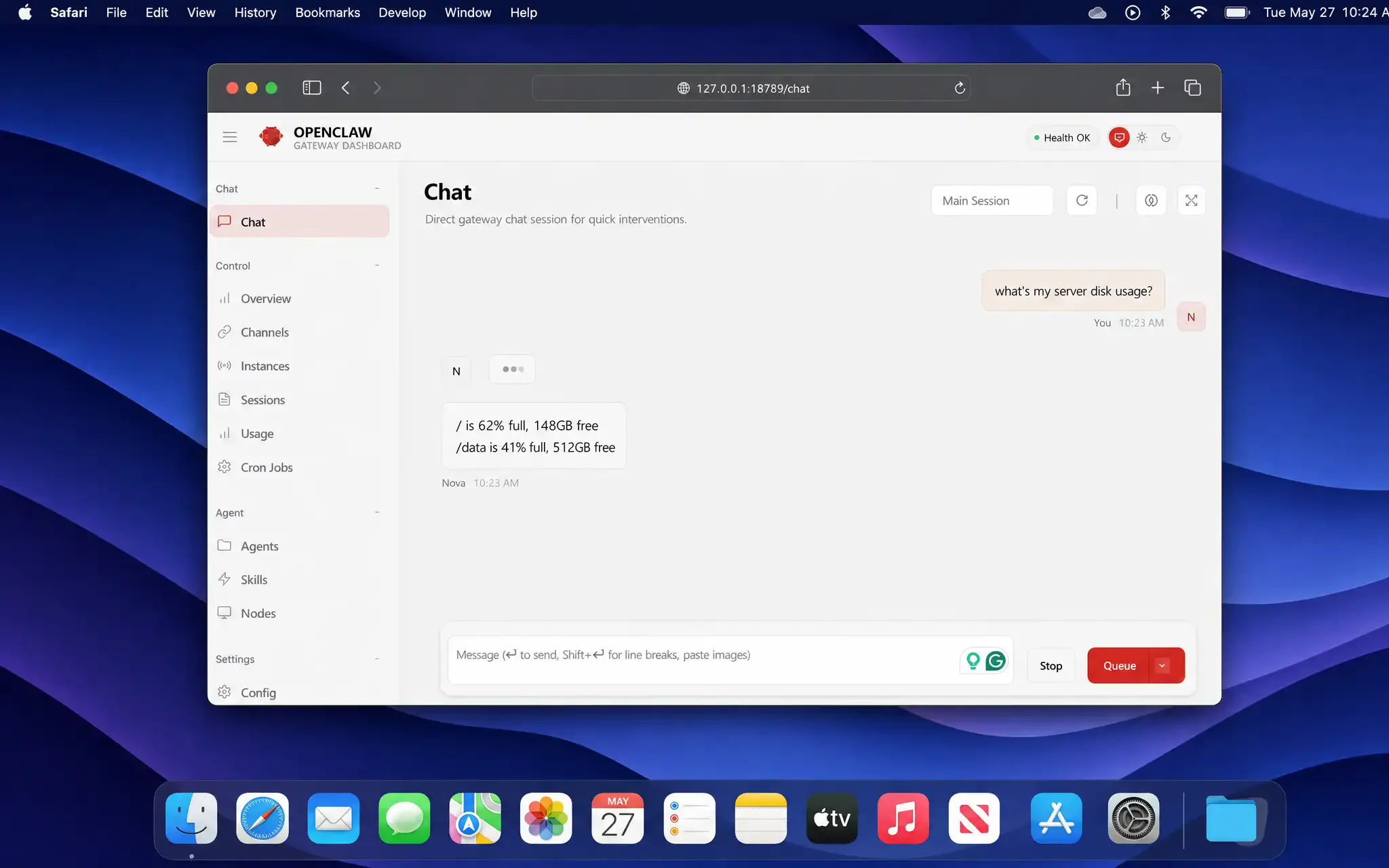The height and width of the screenshot is (868, 1389).
Task: Open the Apple menu
Action: point(25,12)
